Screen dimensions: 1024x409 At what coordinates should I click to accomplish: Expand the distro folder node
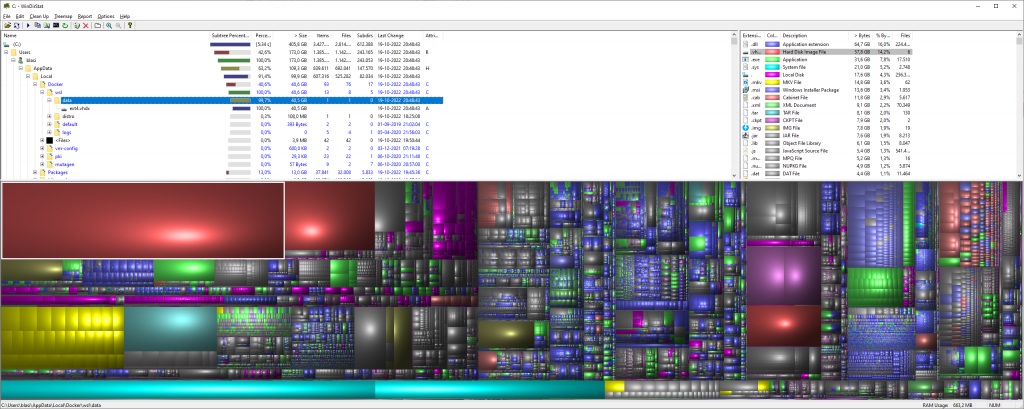pos(50,116)
